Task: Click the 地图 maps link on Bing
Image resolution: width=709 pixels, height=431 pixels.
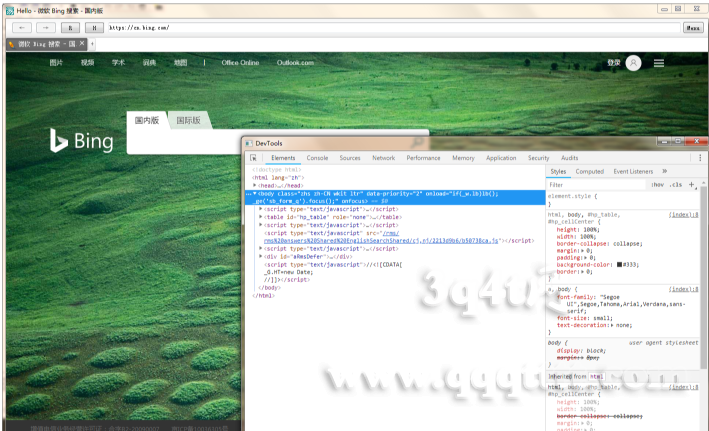Action: 180,62
